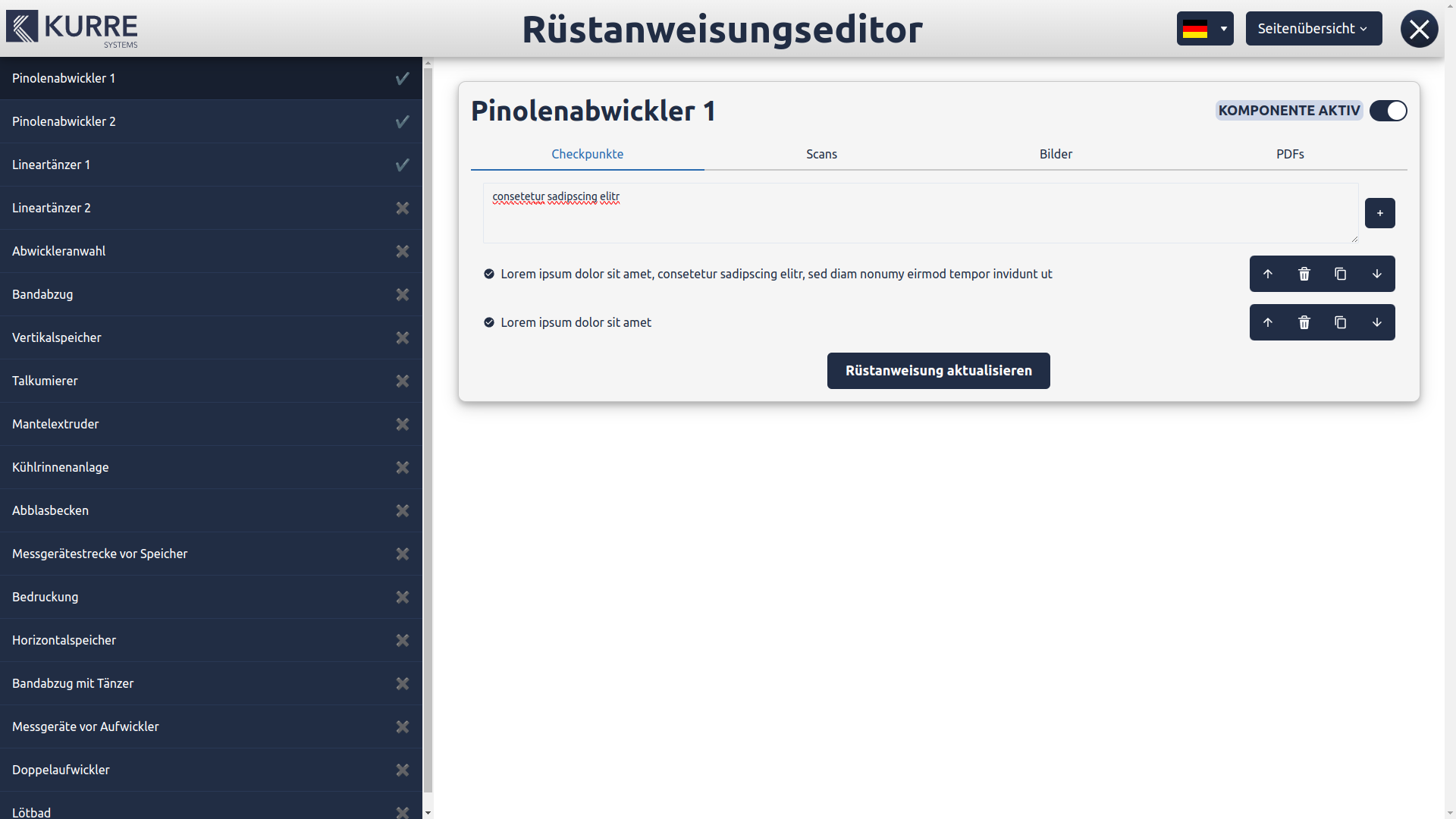Image resolution: width=1456 pixels, height=819 pixels.
Task: Move the first checkpoint down
Action: coord(1378,274)
